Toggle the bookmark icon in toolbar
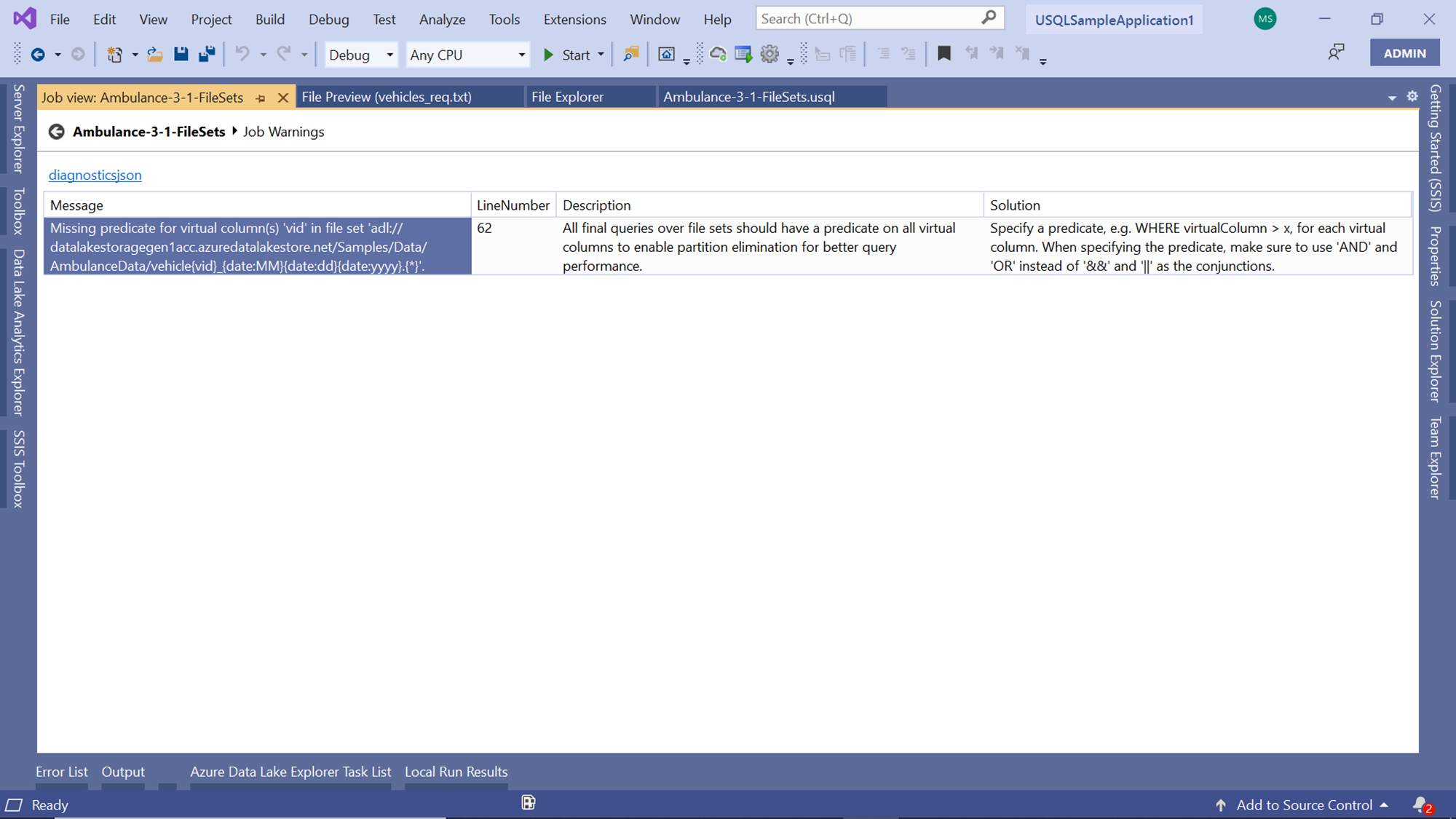Viewport: 1456px width, 819px height. tap(943, 54)
